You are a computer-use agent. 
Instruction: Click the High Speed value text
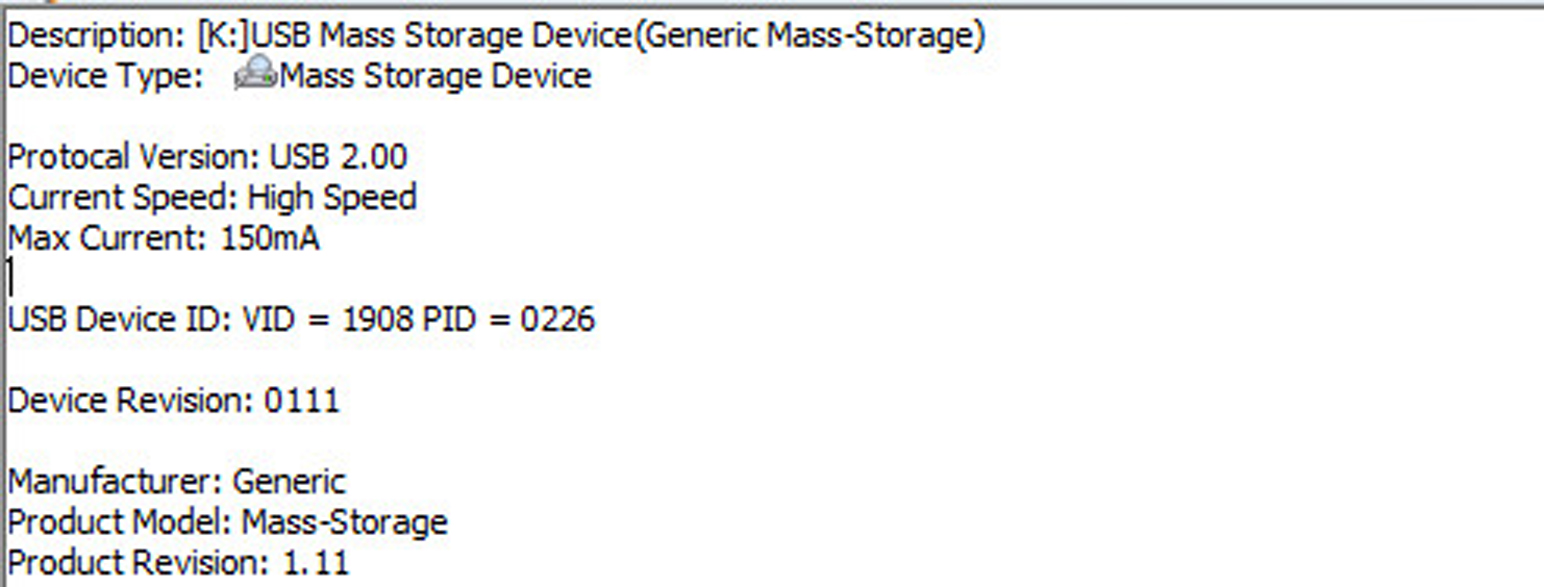pos(332,197)
